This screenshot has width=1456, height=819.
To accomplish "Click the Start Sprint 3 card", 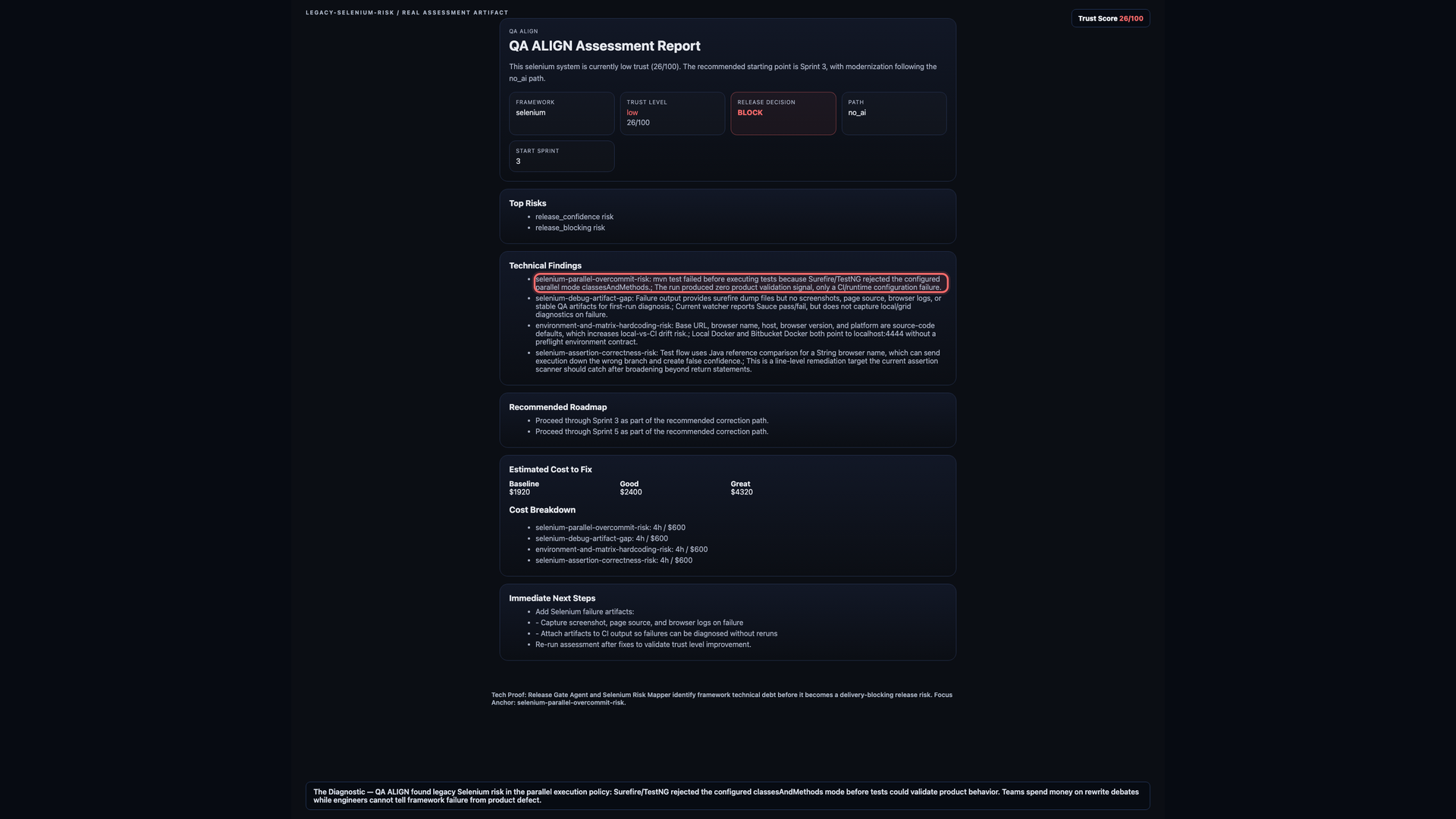I will pyautogui.click(x=561, y=156).
